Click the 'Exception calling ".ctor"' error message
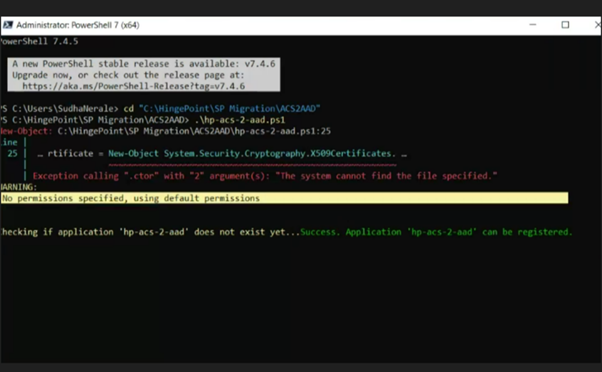This screenshot has width=602, height=372. pyautogui.click(x=265, y=176)
